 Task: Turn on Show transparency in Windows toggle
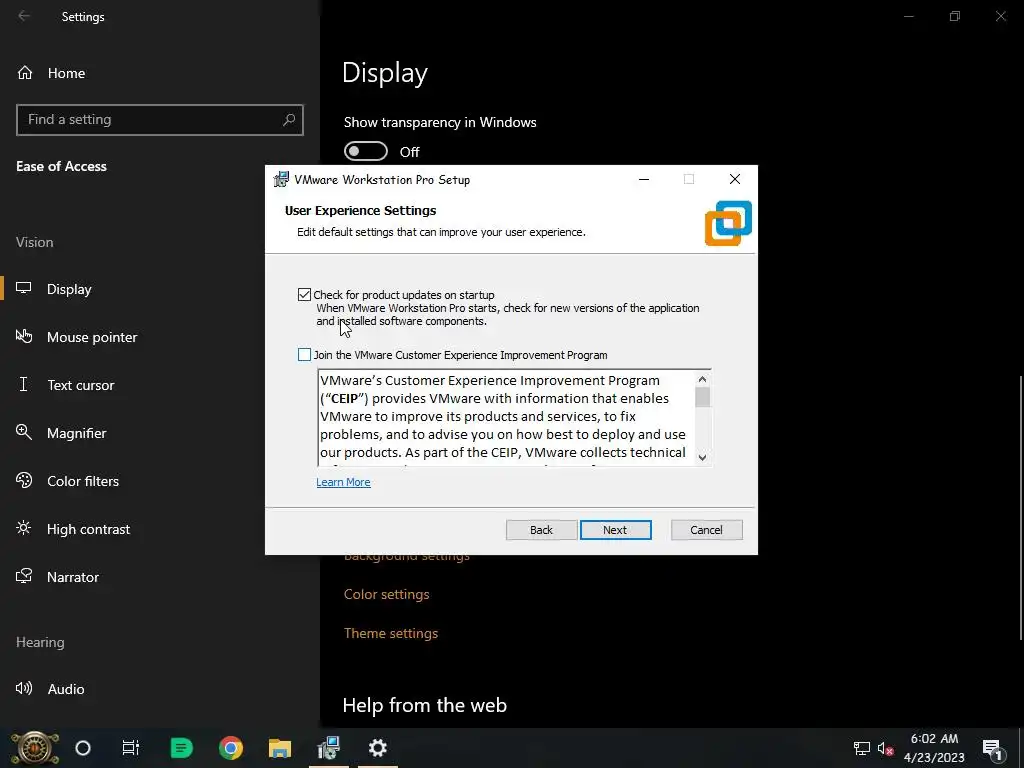coord(366,152)
